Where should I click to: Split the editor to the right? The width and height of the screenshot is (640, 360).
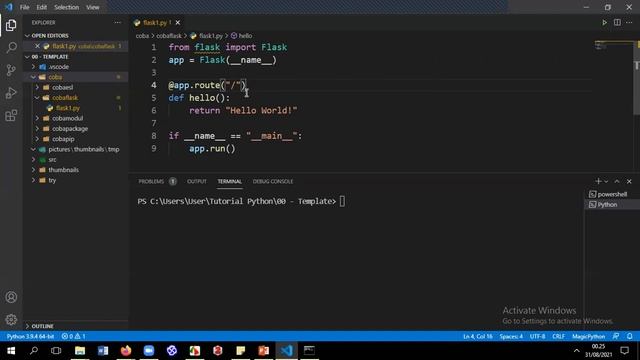tap(617, 22)
